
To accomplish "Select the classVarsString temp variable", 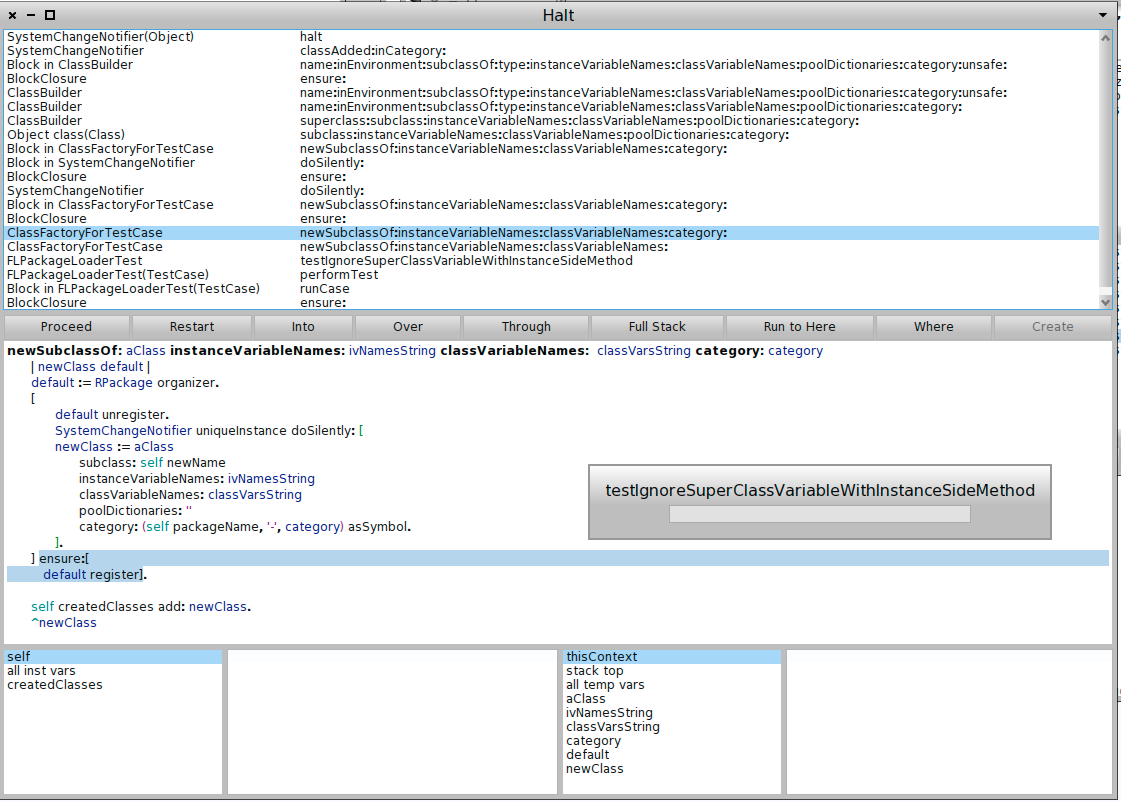I will (672, 726).
